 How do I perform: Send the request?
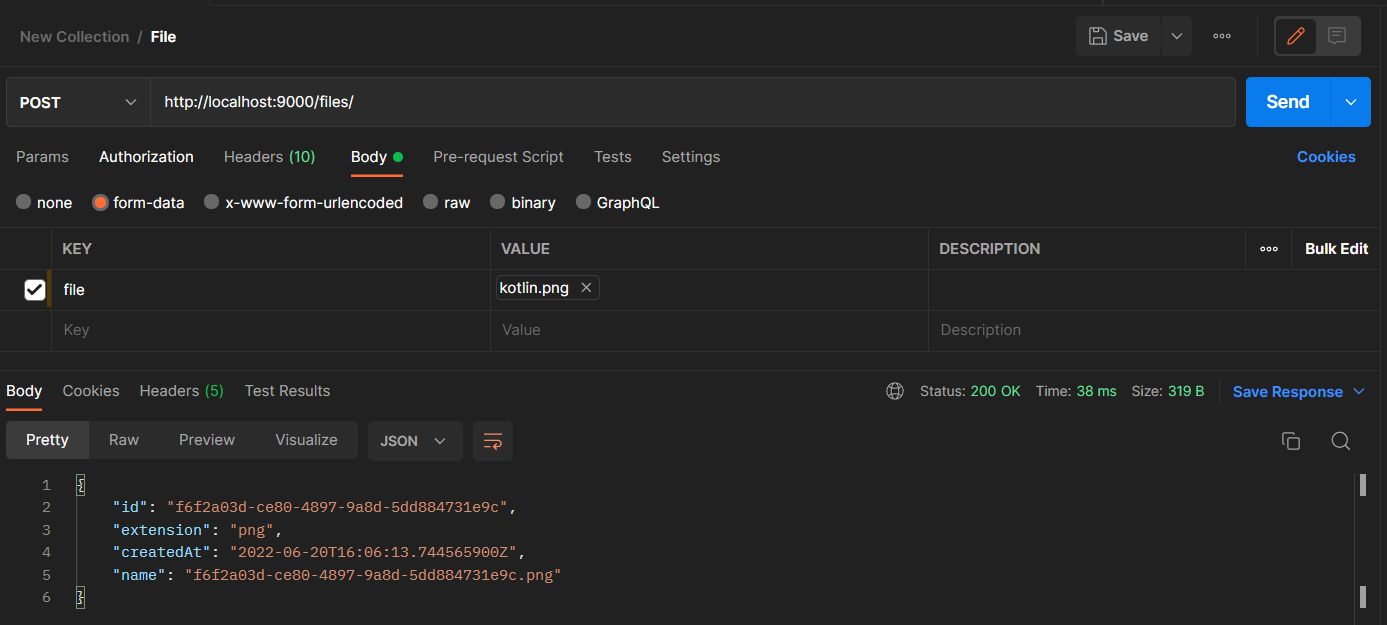tap(1287, 102)
